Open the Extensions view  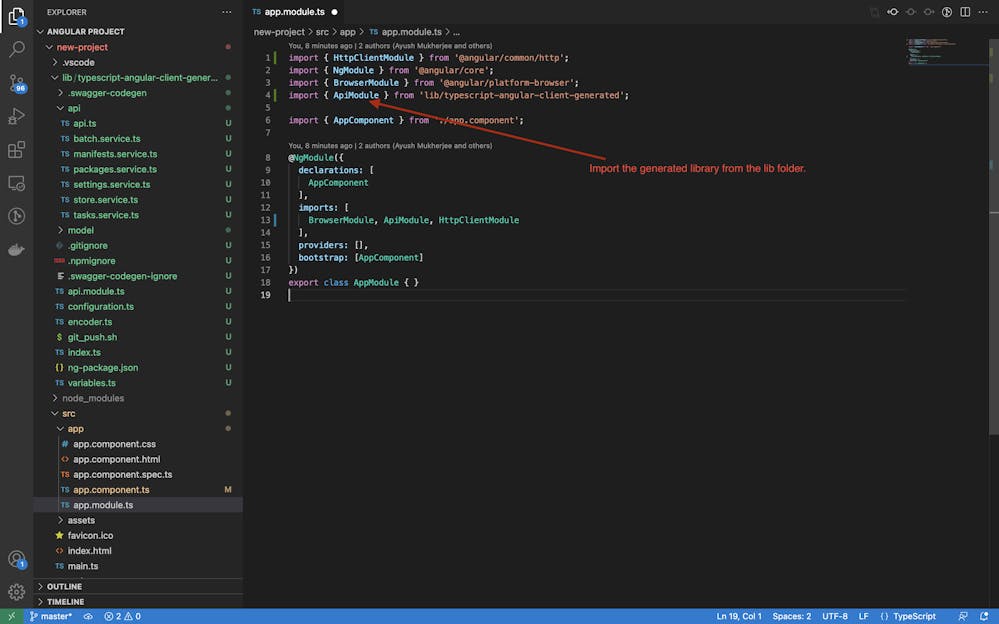click(x=16, y=150)
